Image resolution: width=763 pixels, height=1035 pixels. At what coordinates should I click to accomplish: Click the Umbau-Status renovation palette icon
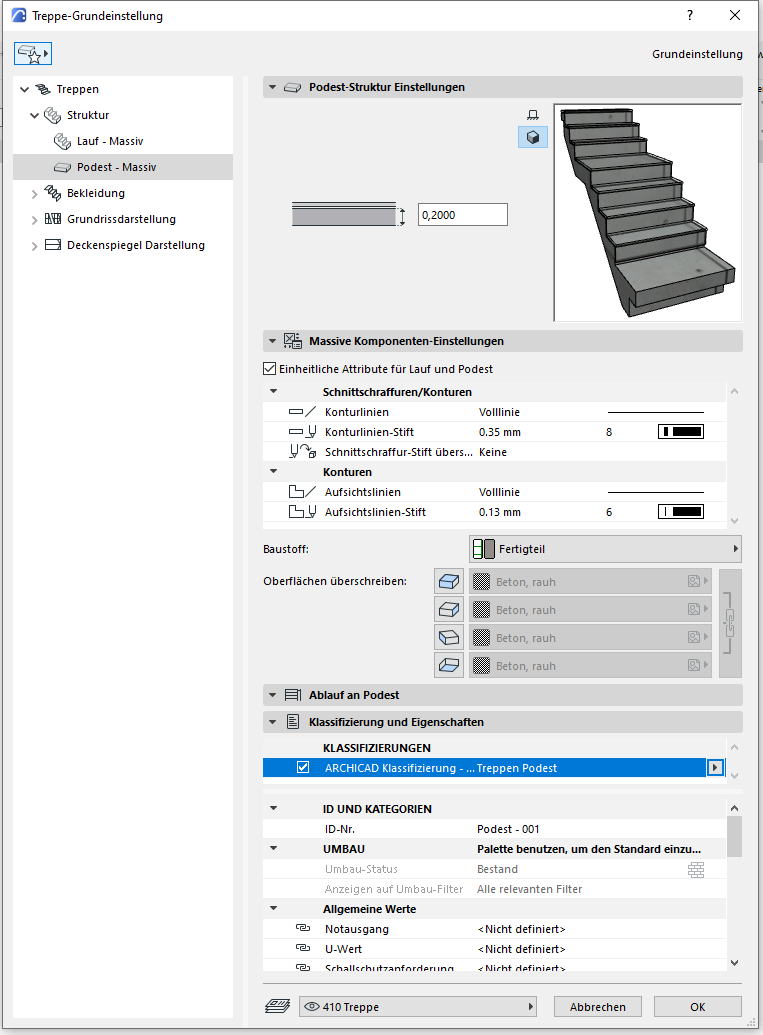pyautogui.click(x=696, y=870)
